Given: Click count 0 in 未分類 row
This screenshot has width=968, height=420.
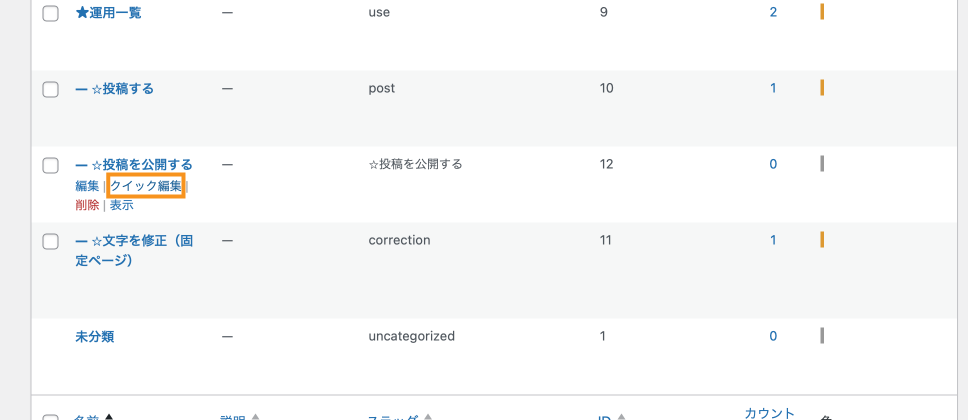Looking at the screenshot, I should coord(773,337).
